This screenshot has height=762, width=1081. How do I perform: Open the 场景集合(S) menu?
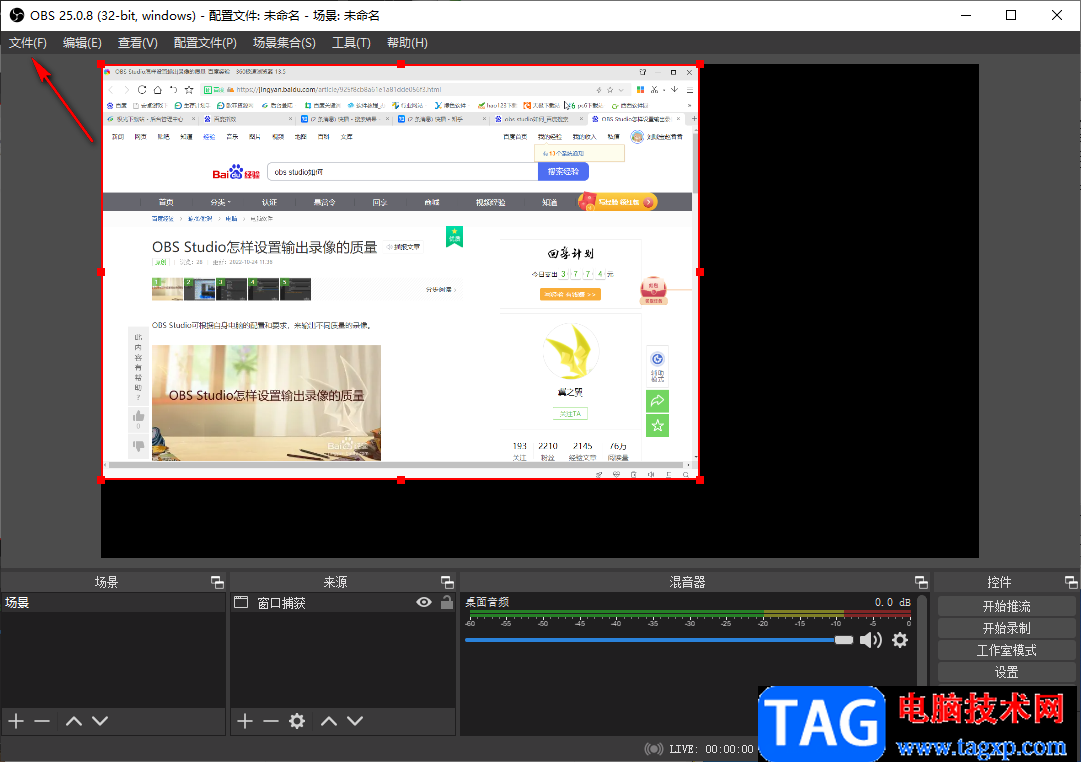284,43
